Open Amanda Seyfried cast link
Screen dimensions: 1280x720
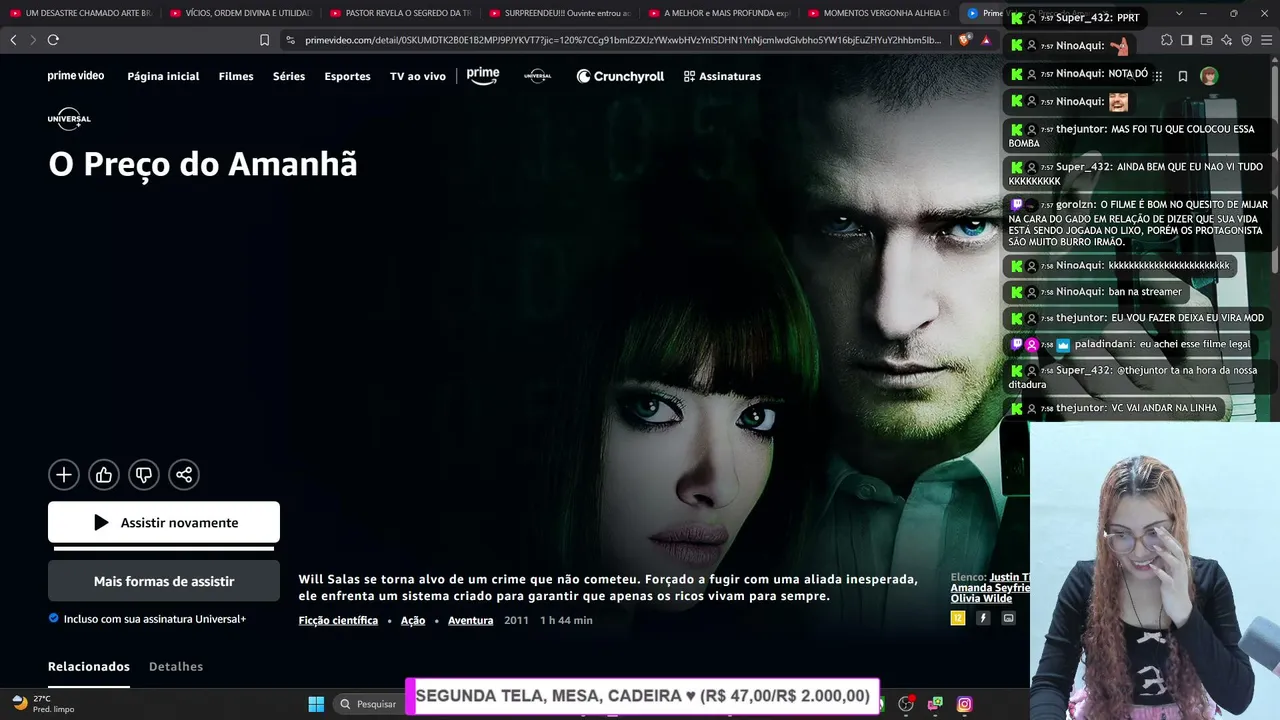990,588
